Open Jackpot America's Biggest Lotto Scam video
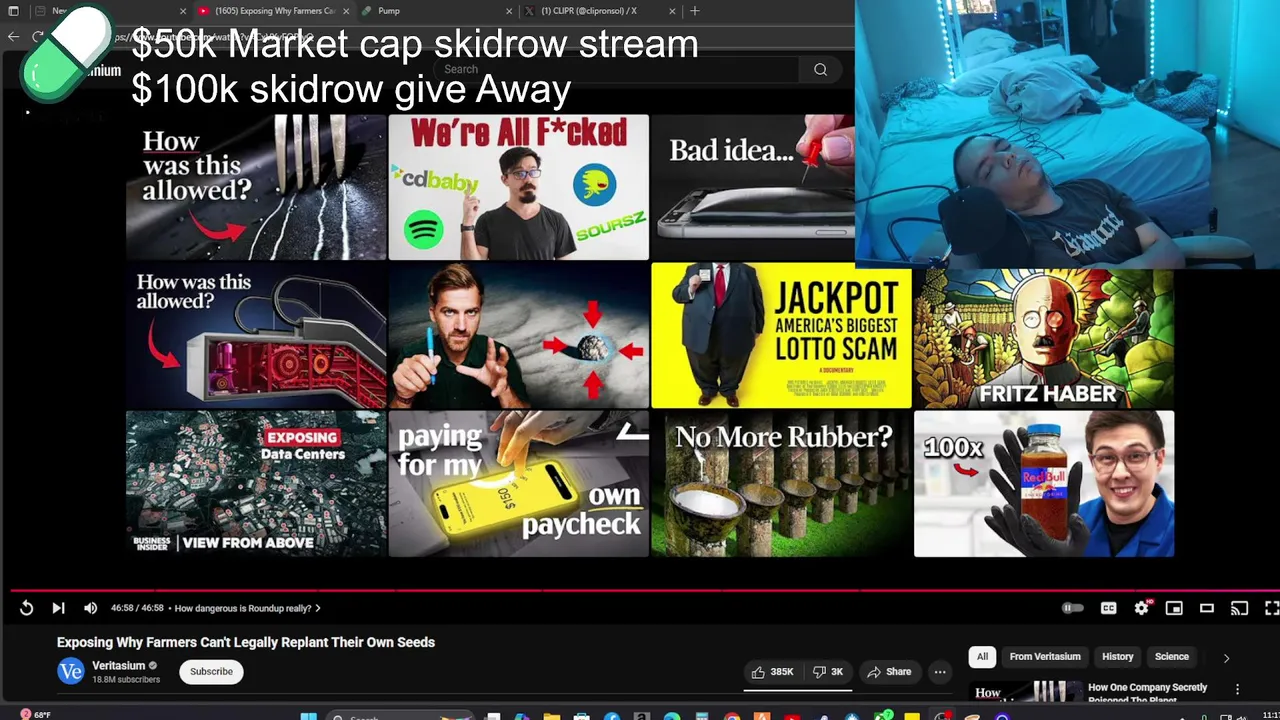This screenshot has height=720, width=1280. [781, 335]
